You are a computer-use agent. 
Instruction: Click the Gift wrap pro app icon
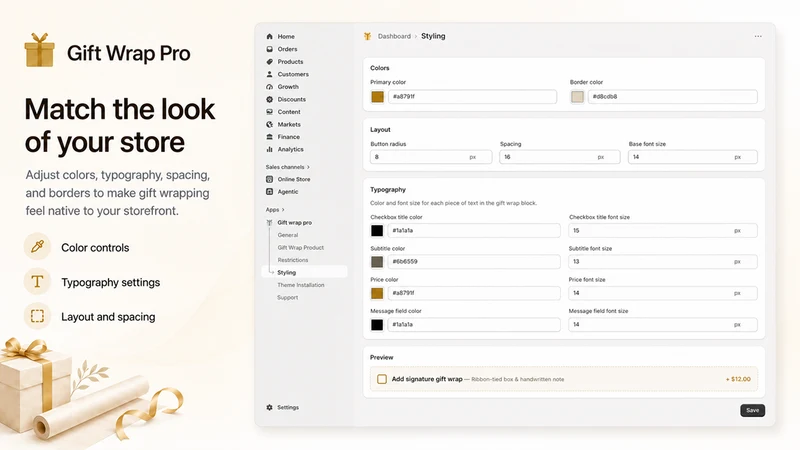click(x=269, y=222)
